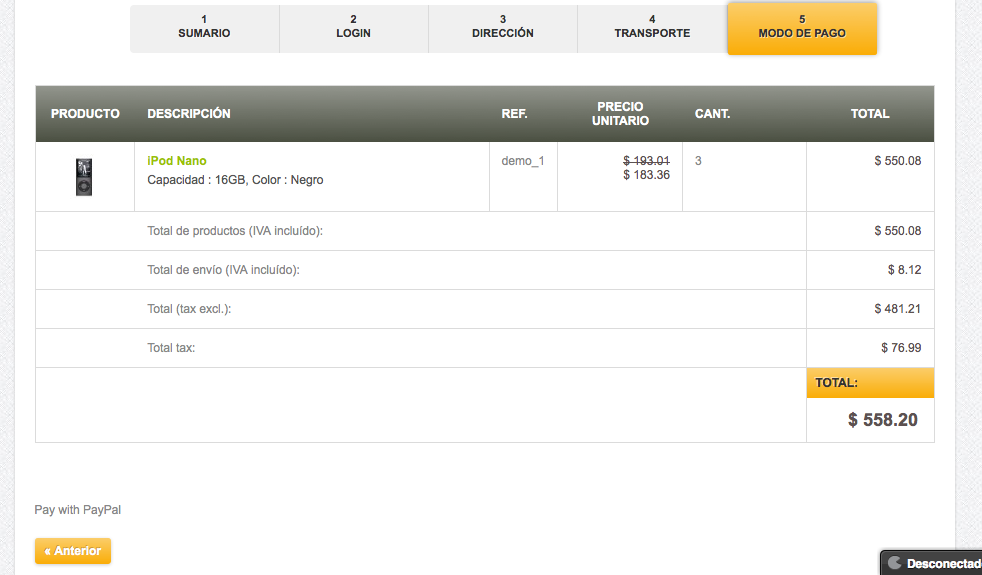This screenshot has height=575, width=982.
Task: Open the Desconectado chat status bar
Action: pos(932,563)
